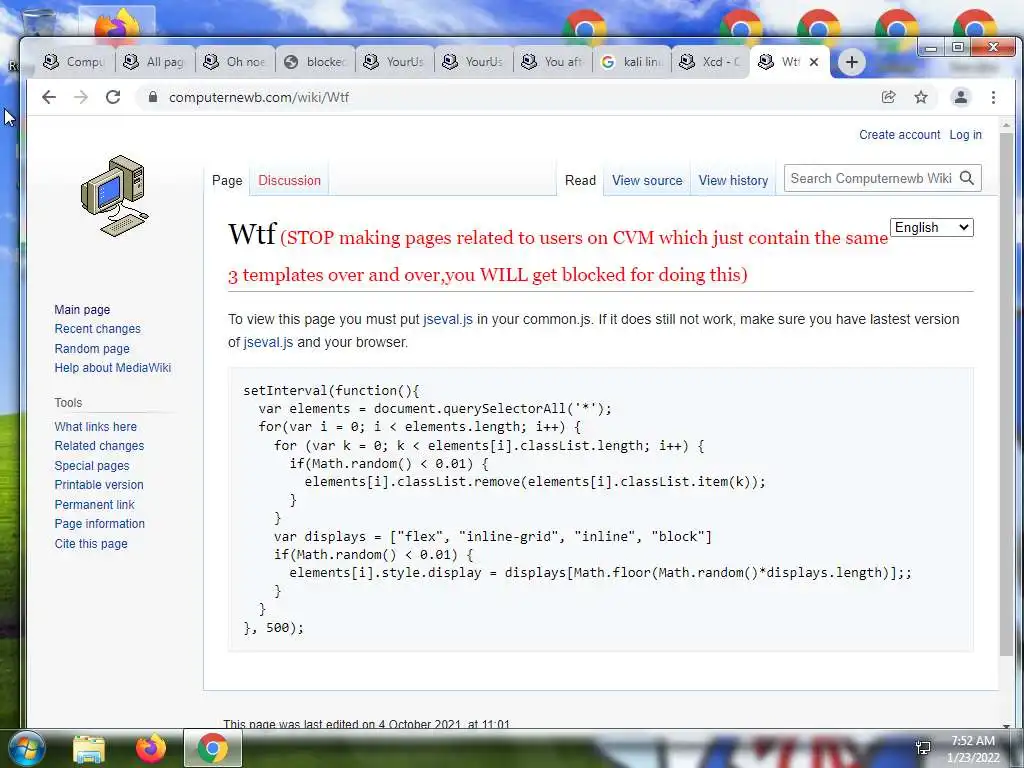The height and width of the screenshot is (768, 1024).
Task: Click the scrollbar down arrow
Action: click(1006, 726)
